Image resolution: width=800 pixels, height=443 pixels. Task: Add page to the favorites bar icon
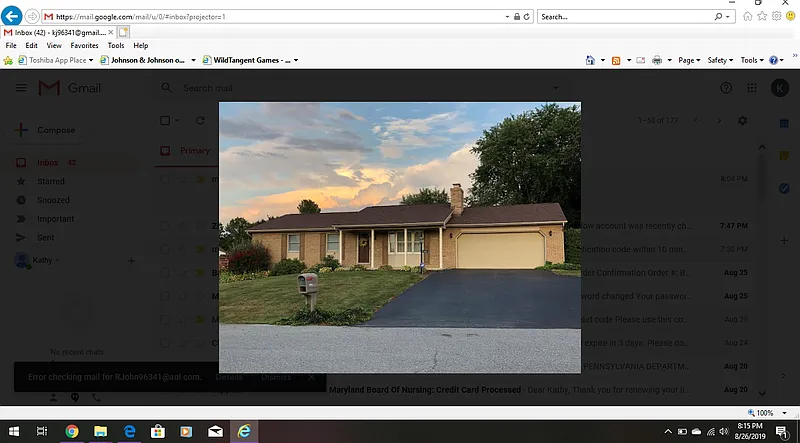(x=8, y=60)
